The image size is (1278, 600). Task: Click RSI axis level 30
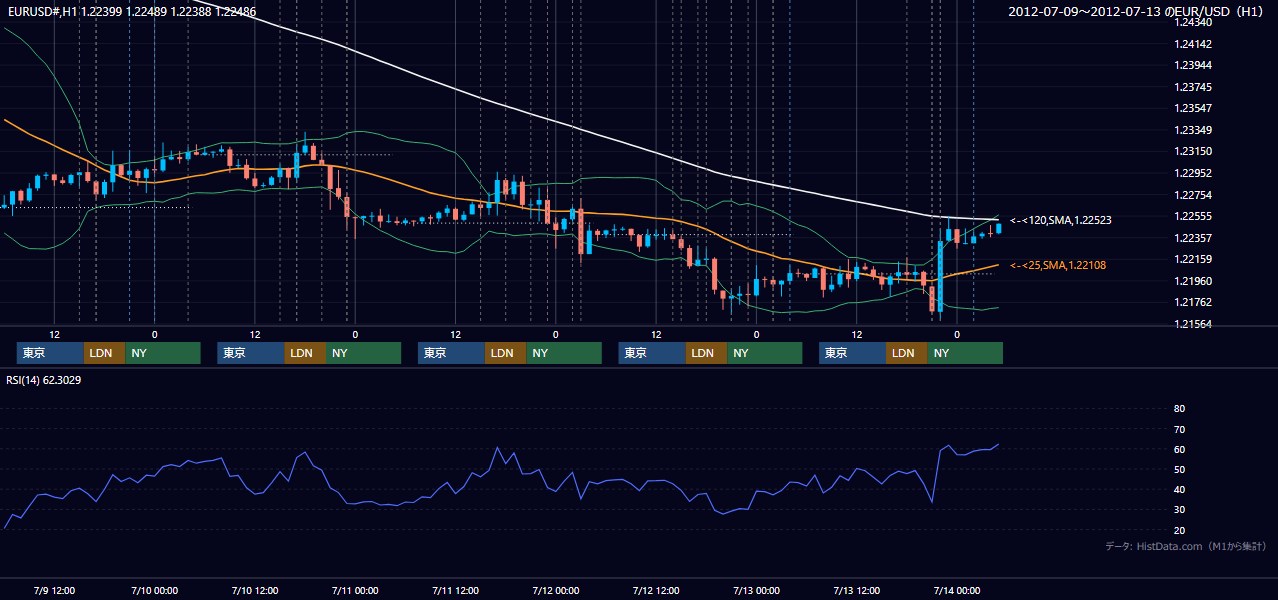click(1179, 510)
